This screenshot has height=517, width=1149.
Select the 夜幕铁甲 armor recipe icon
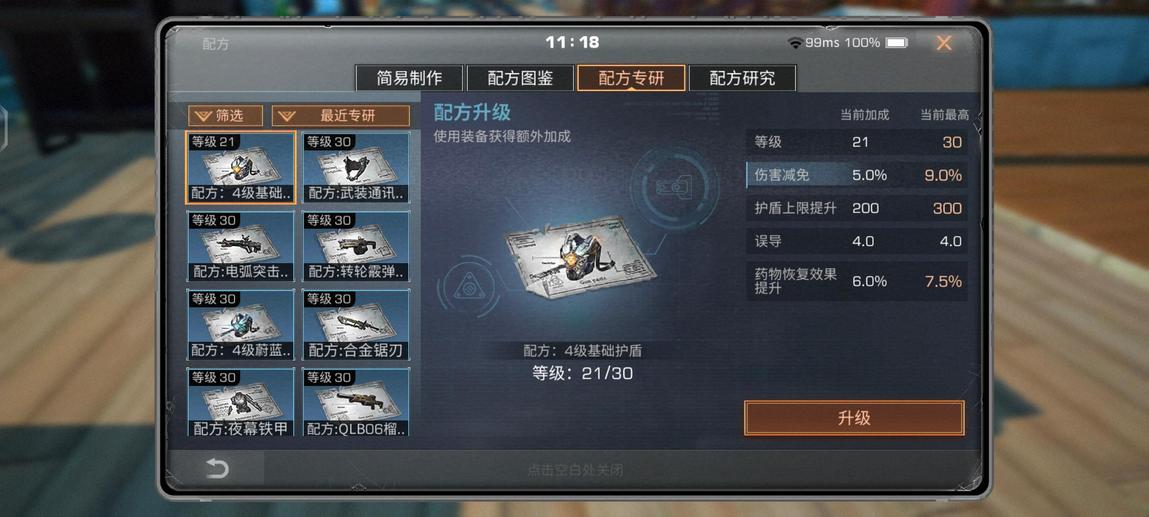point(241,402)
